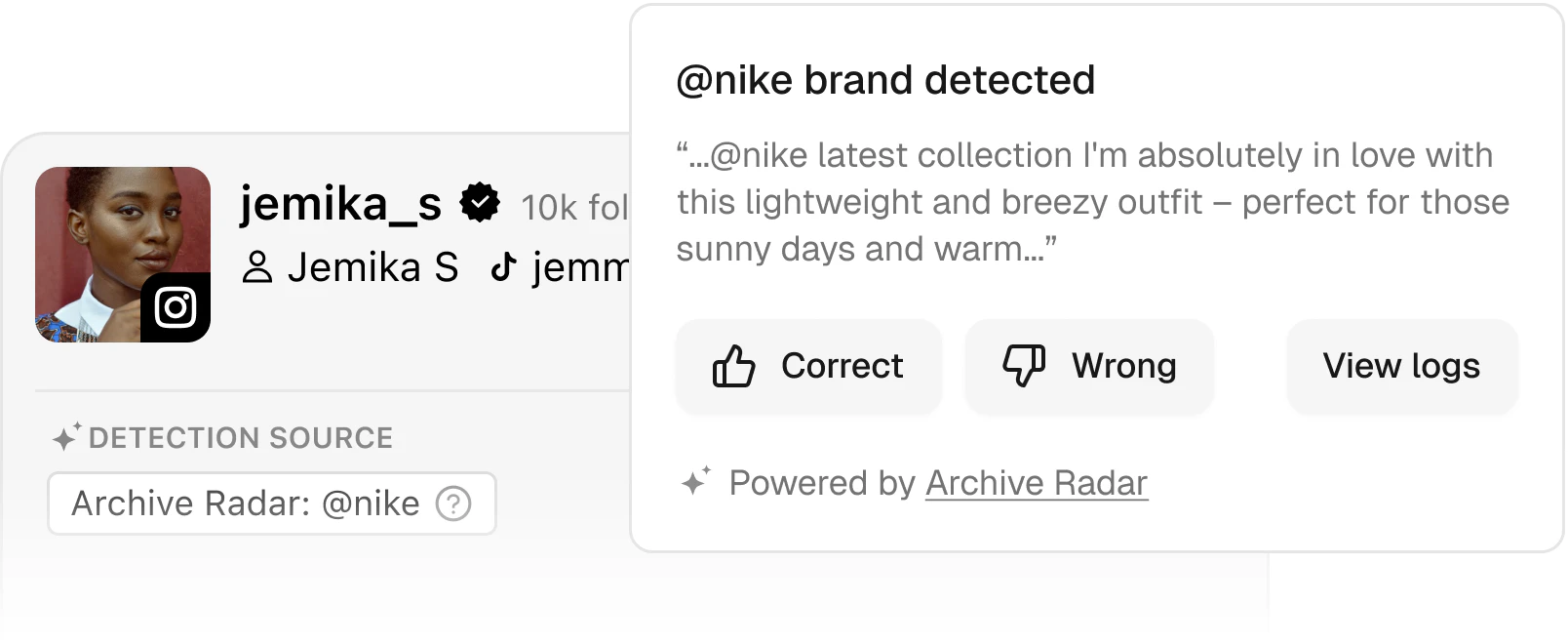Select the verified badge next to jemika_s

point(480,202)
